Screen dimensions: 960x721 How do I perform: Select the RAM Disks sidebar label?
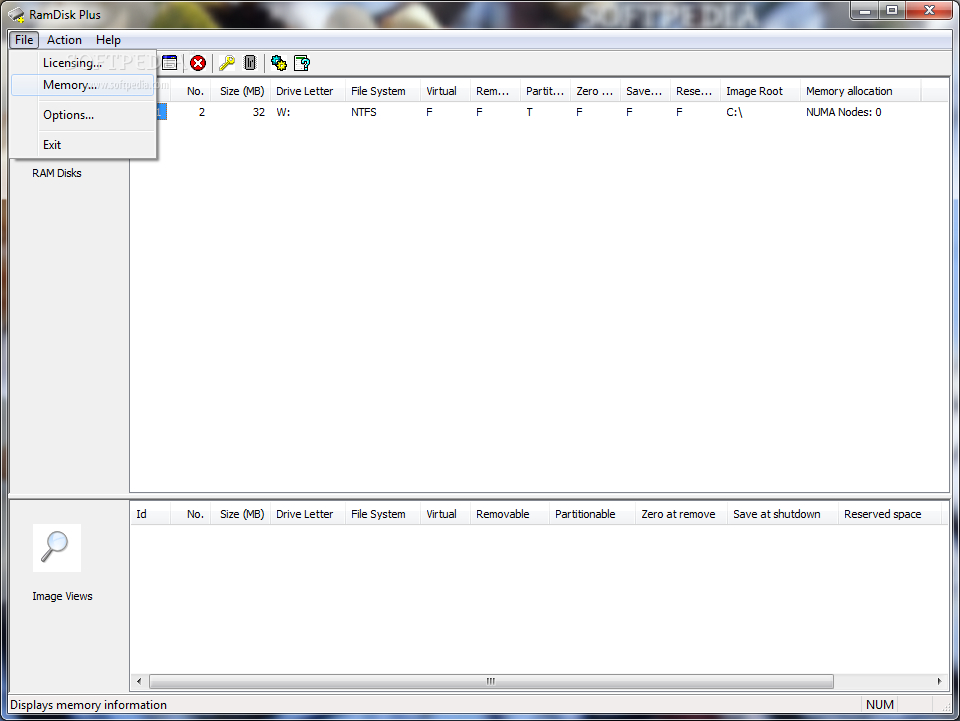point(57,173)
